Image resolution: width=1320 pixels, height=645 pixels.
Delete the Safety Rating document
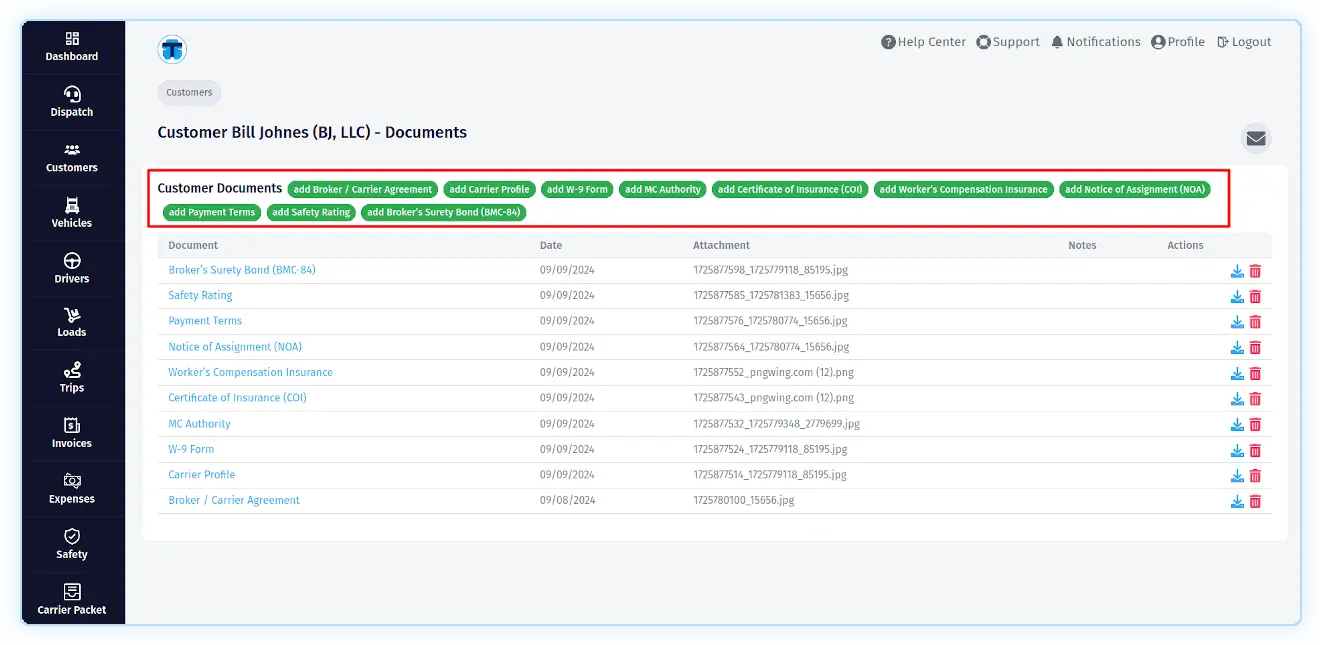click(1255, 297)
